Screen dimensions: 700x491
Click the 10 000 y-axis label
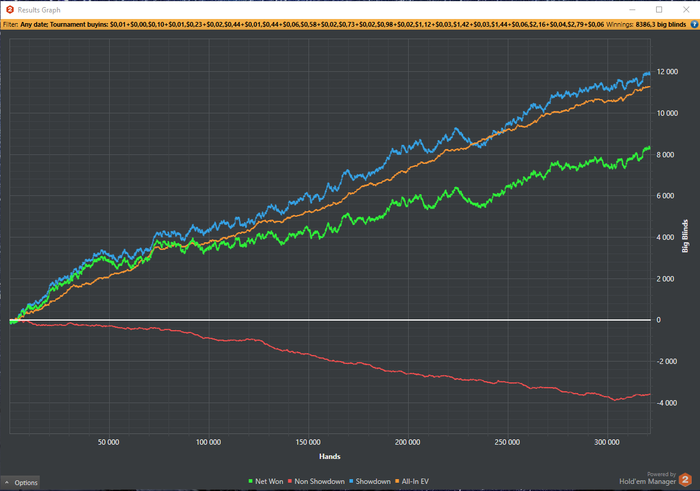point(667,113)
